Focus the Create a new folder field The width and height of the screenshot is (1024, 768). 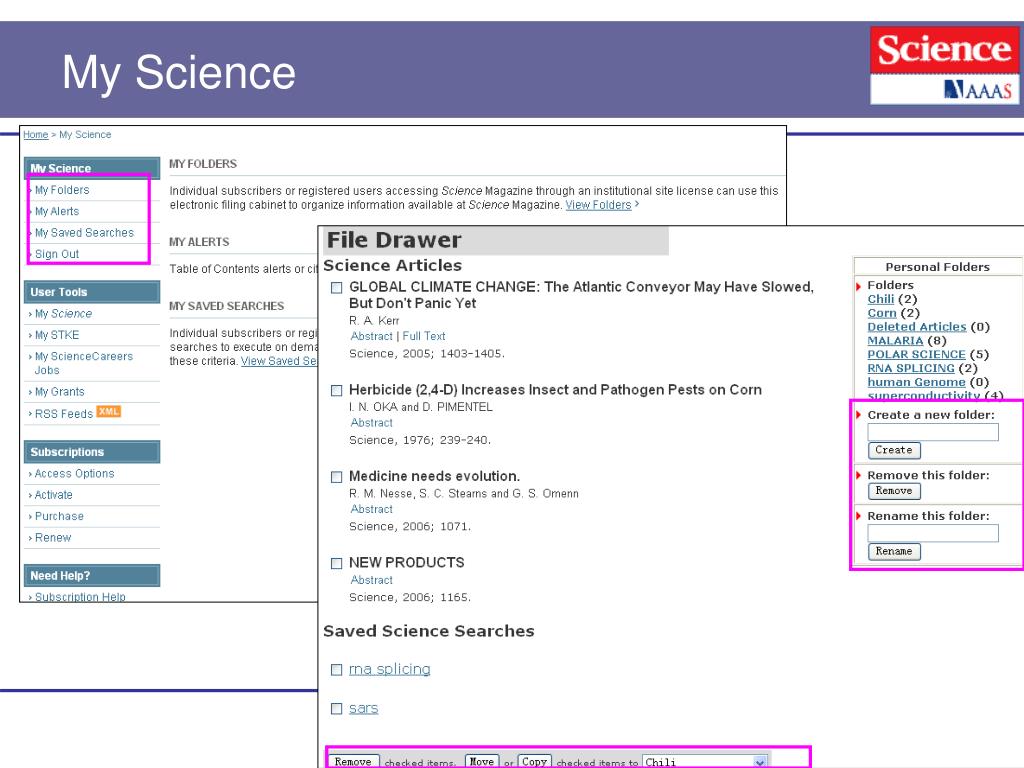pyautogui.click(x=933, y=432)
